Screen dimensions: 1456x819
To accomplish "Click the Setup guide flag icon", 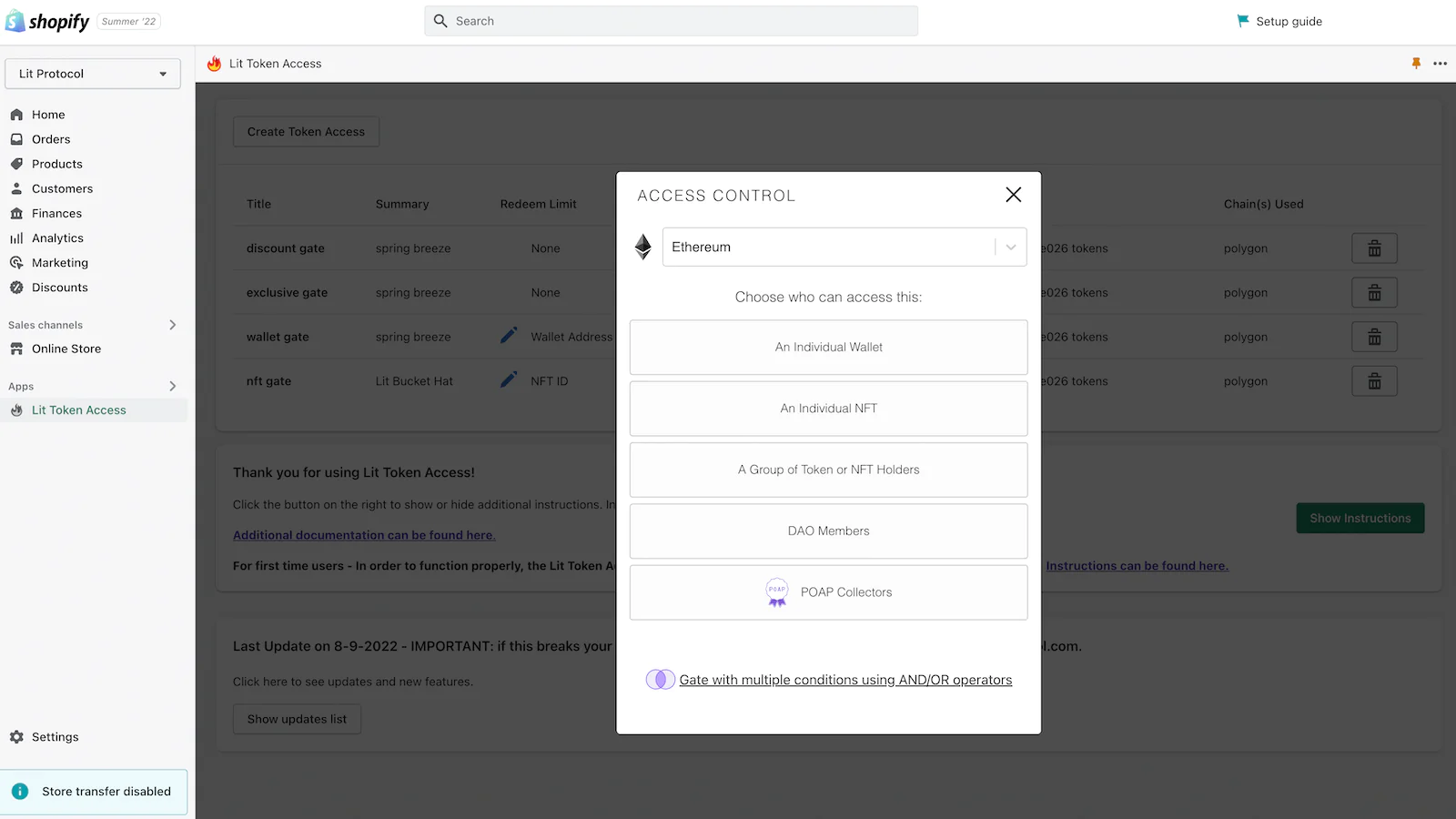I will (x=1241, y=20).
